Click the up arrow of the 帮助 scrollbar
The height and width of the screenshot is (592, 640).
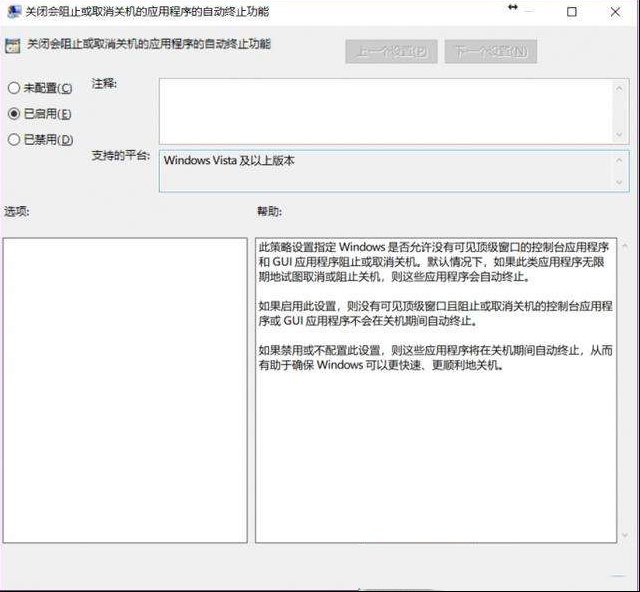(625, 246)
